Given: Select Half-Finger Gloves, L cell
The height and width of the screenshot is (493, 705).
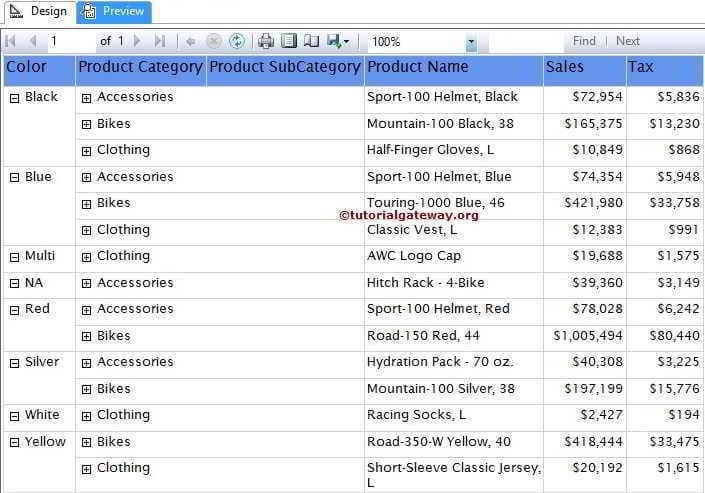Looking at the screenshot, I should click(x=454, y=153).
